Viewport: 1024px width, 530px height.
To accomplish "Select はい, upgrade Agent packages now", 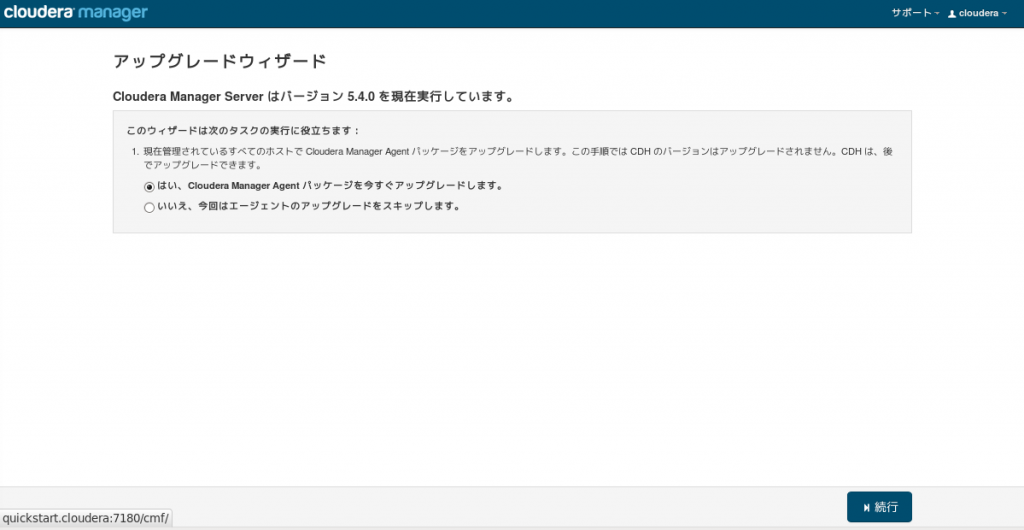I will click(150, 186).
